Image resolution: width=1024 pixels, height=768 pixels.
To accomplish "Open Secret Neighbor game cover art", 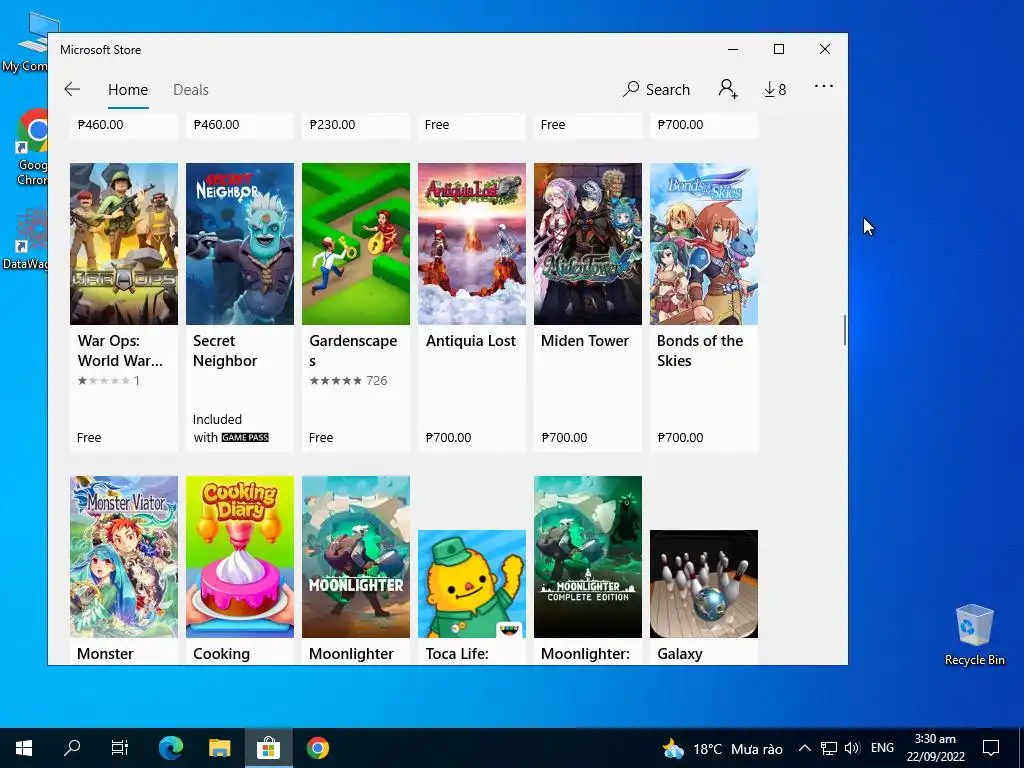I will (x=240, y=244).
